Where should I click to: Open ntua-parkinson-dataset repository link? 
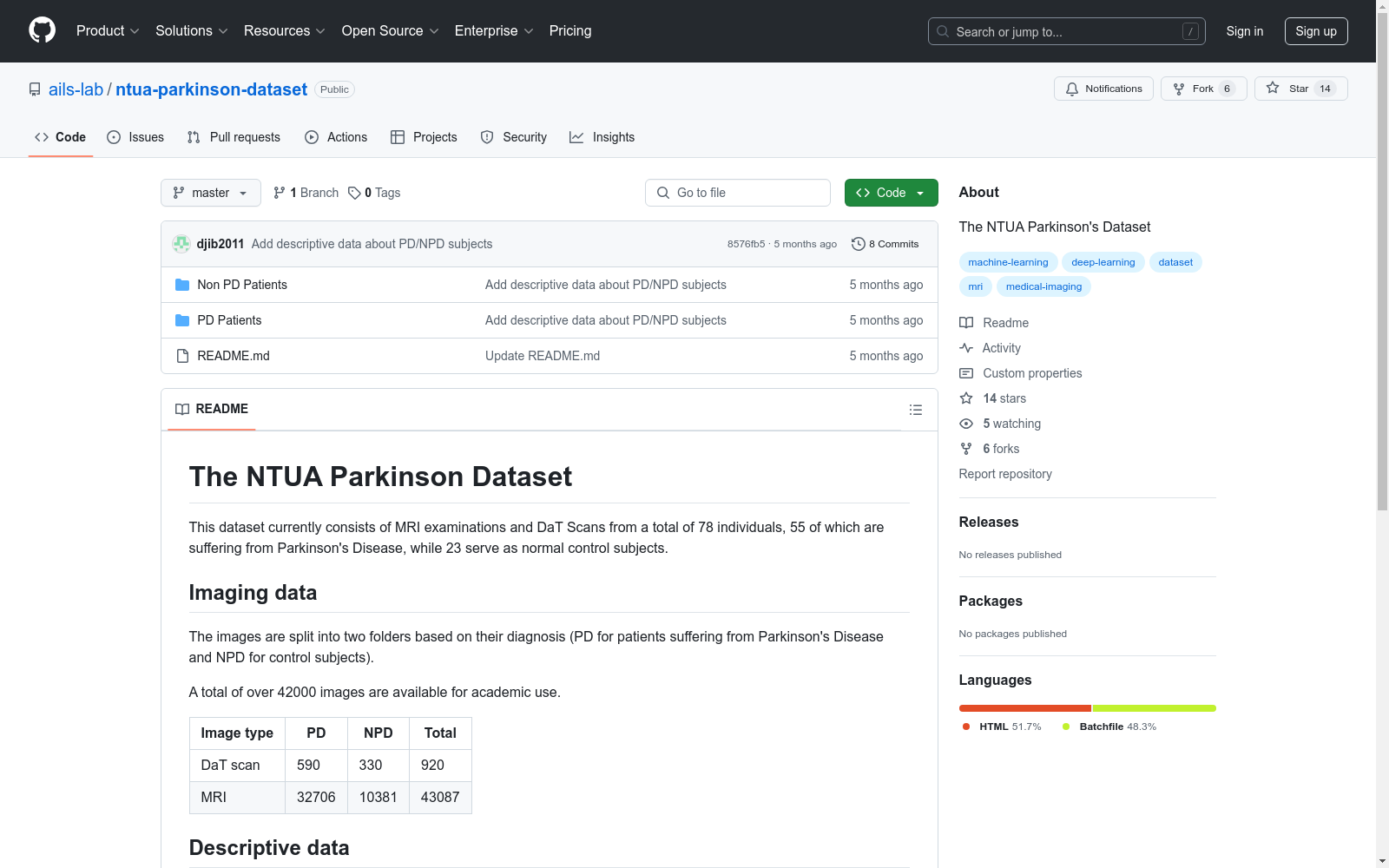coord(211,89)
